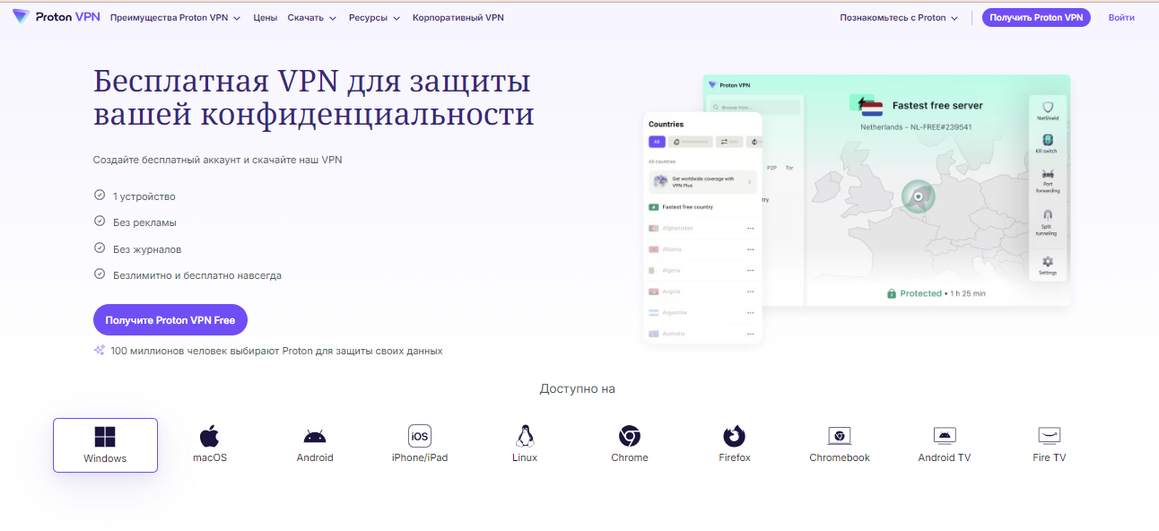1159x531 pixels.
Task: Click the Proton VPN logo
Action: point(56,17)
